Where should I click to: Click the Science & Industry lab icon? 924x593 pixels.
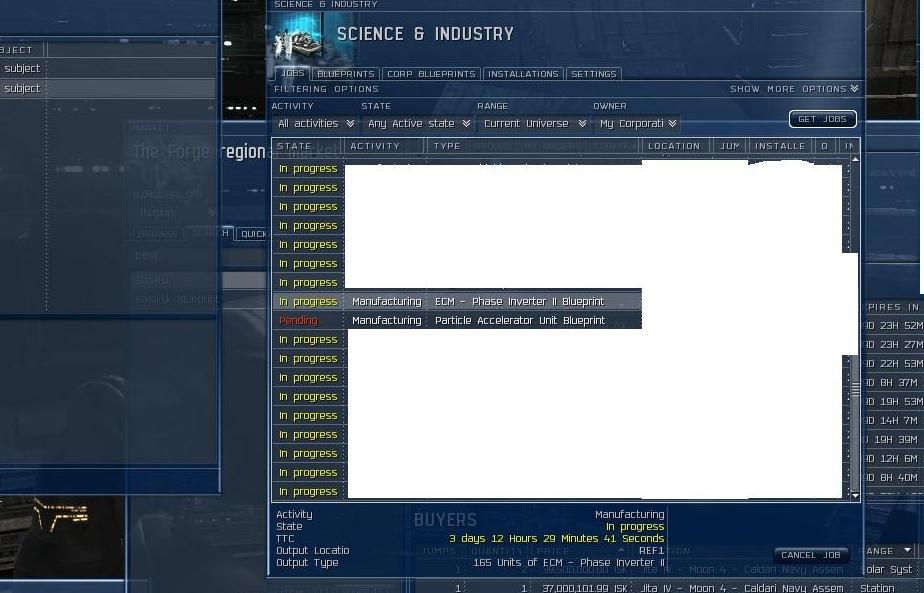299,38
